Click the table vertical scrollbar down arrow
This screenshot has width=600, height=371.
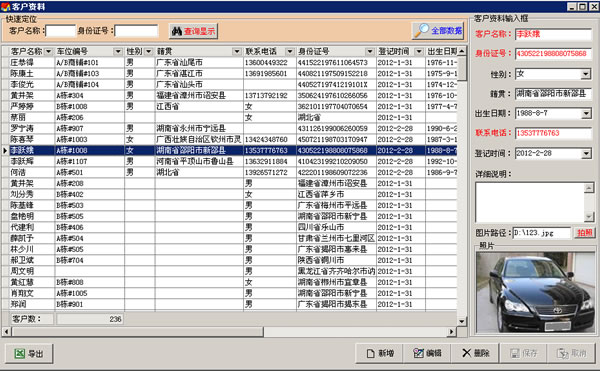pyautogui.click(x=462, y=321)
